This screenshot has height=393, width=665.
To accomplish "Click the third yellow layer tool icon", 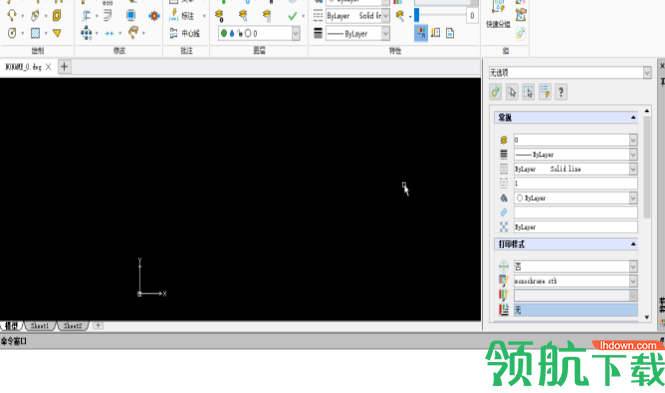I will [x=266, y=16].
